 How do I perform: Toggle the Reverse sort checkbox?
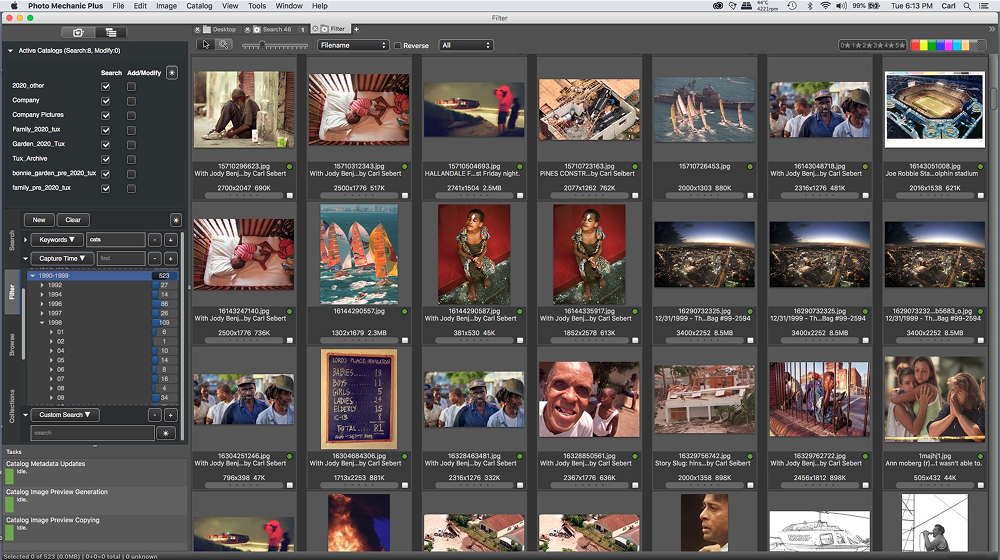[x=398, y=46]
